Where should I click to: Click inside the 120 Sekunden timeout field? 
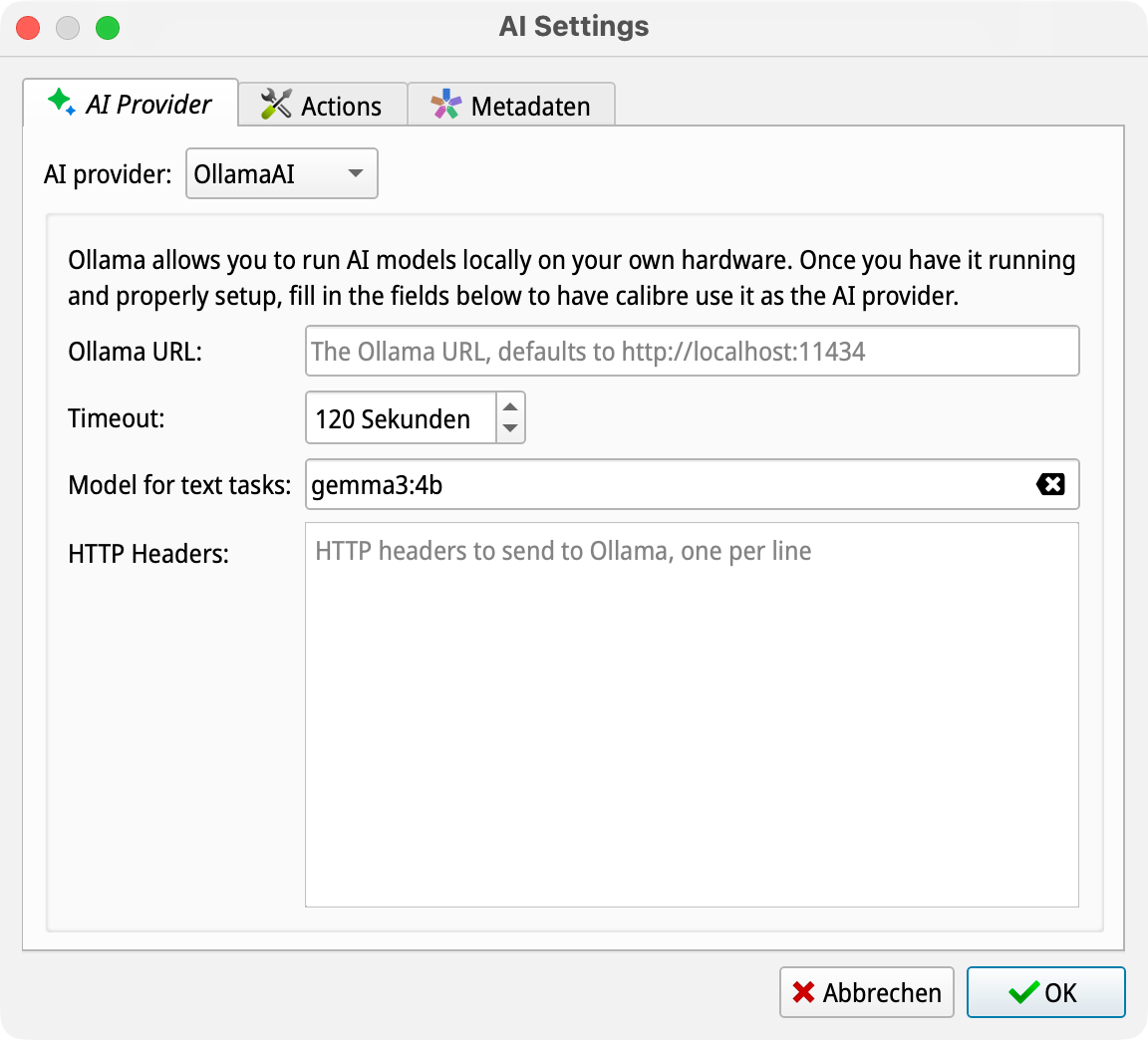pyautogui.click(x=400, y=418)
